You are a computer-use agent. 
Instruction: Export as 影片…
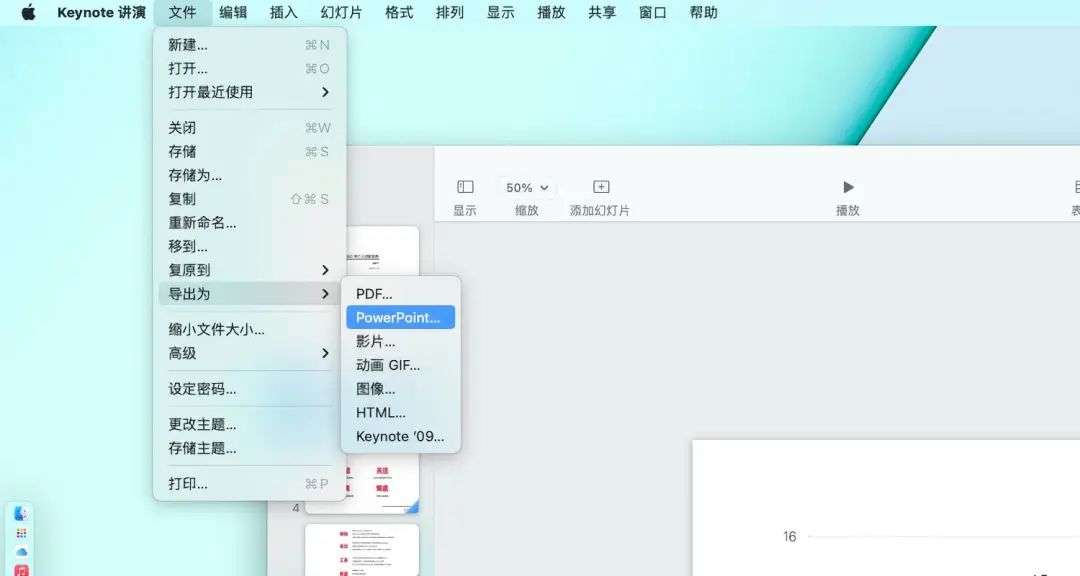401,341
